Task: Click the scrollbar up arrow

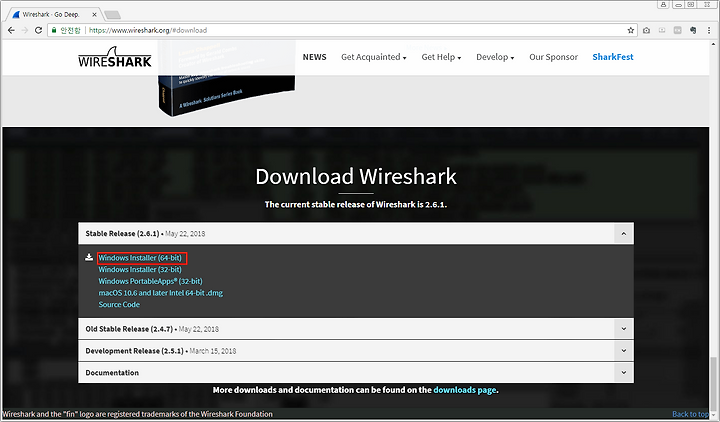Action: [713, 44]
